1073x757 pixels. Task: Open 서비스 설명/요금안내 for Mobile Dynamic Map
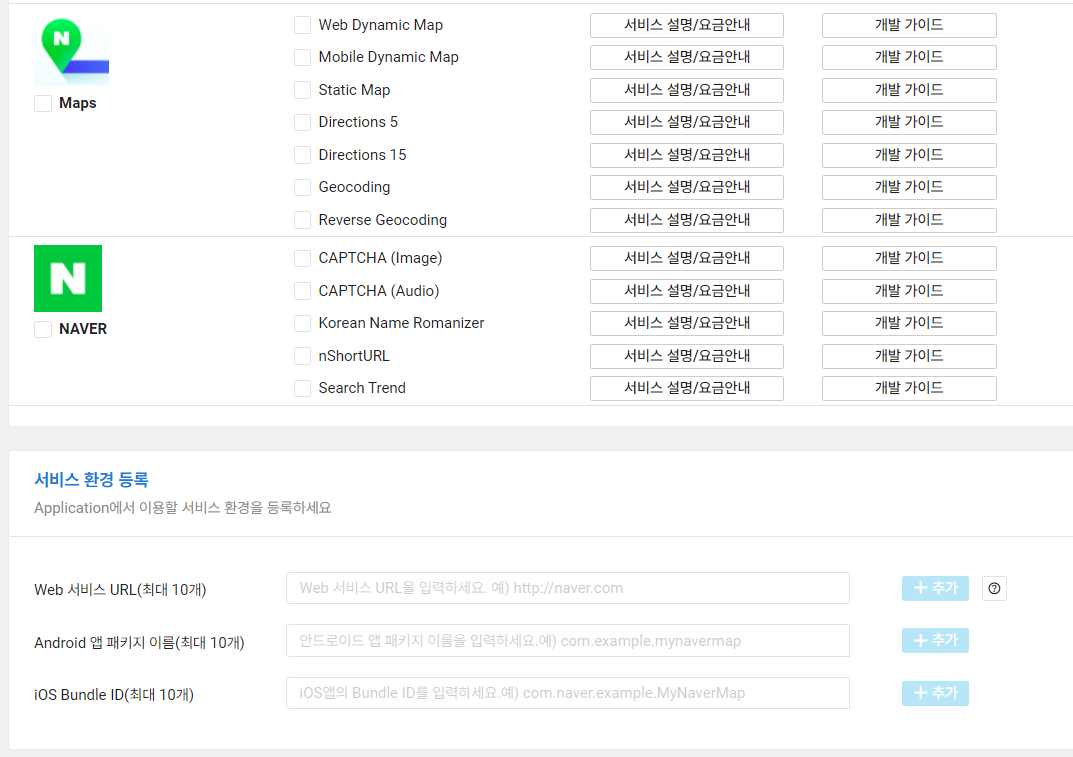click(686, 57)
